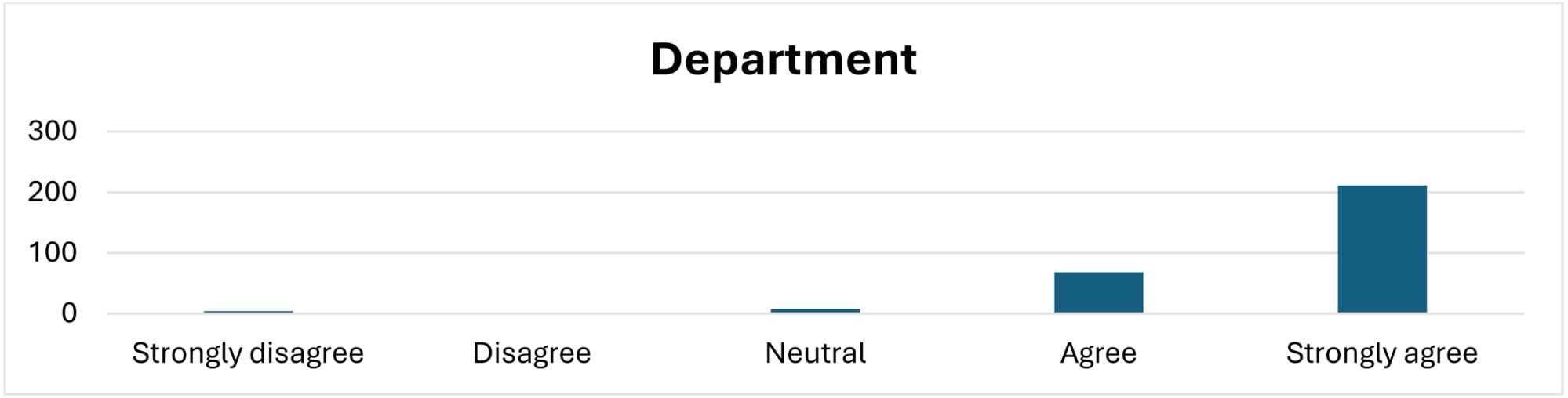Click the Strongly disagree axis label
The image size is (1568, 398).
248,353
